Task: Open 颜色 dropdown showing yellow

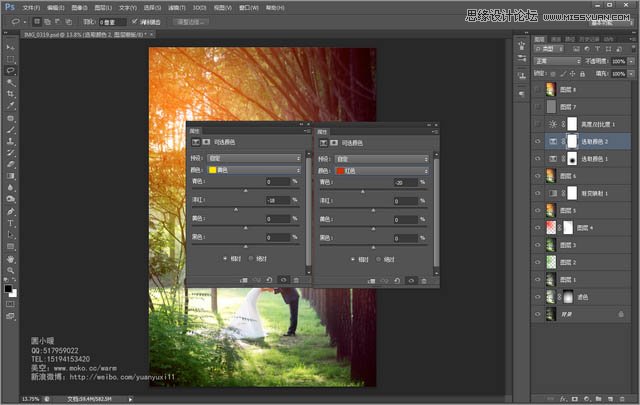Action: tap(254, 170)
